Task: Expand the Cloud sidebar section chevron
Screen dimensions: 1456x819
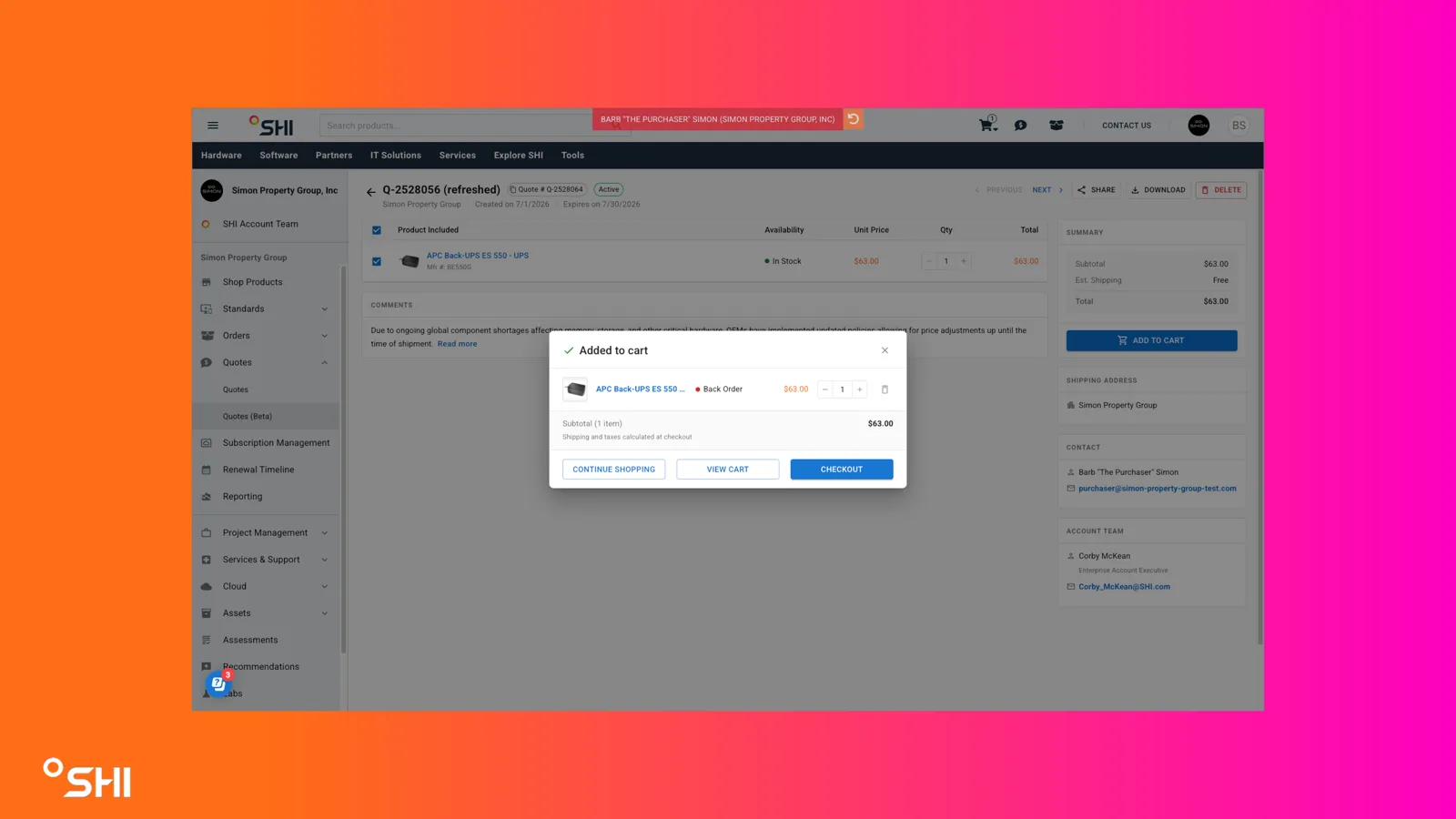Action: pos(325,587)
